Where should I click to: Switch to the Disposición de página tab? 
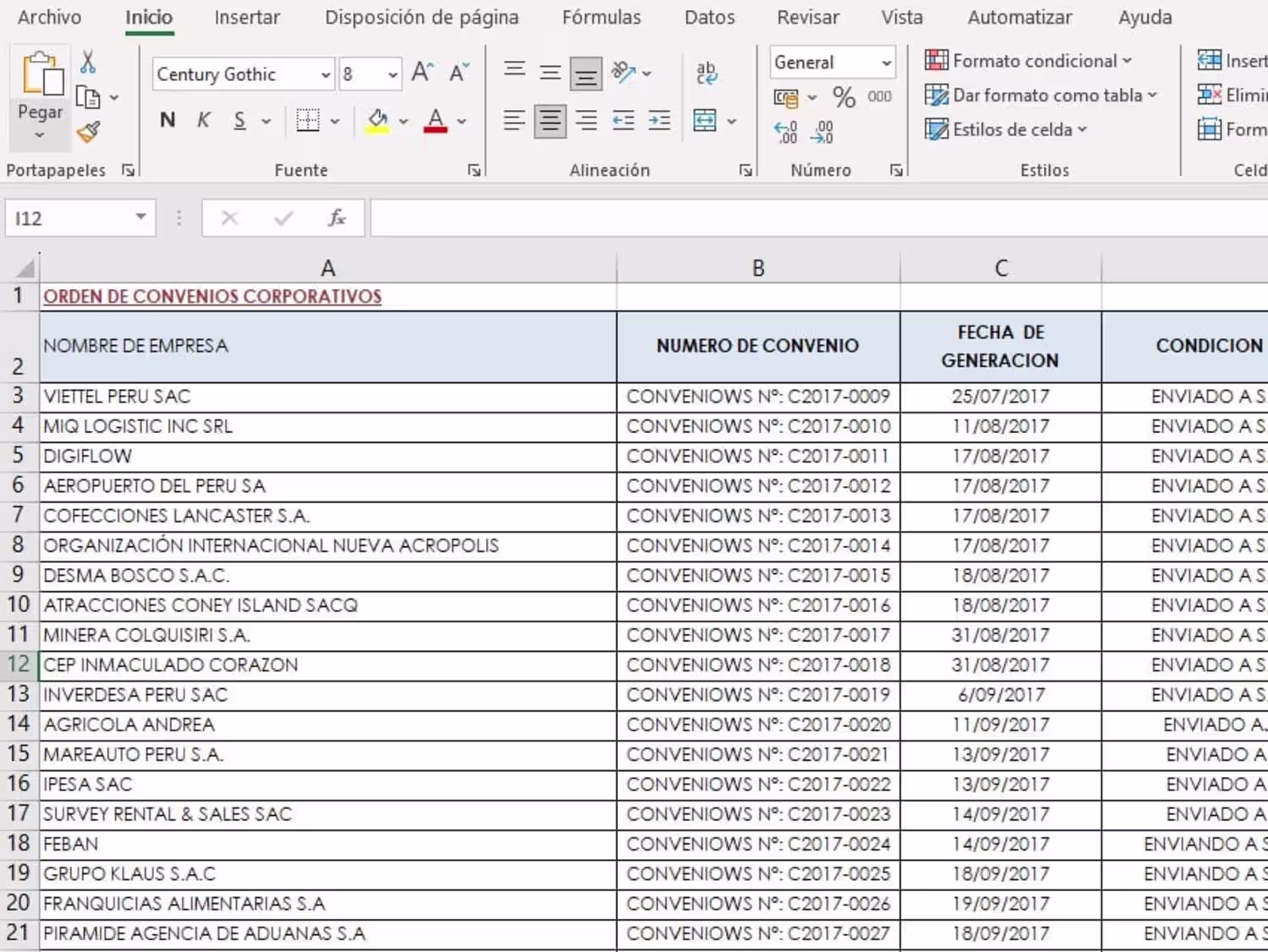tap(422, 17)
